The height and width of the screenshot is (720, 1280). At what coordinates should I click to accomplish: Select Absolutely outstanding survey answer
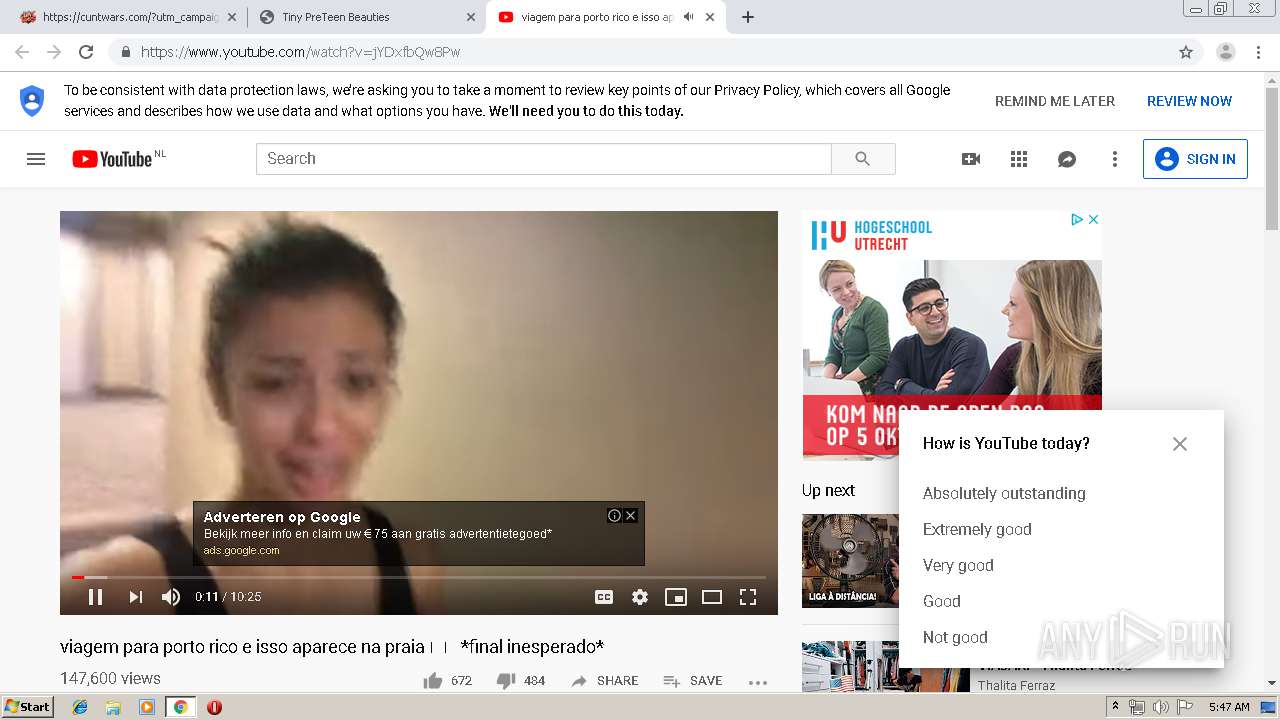click(1004, 493)
